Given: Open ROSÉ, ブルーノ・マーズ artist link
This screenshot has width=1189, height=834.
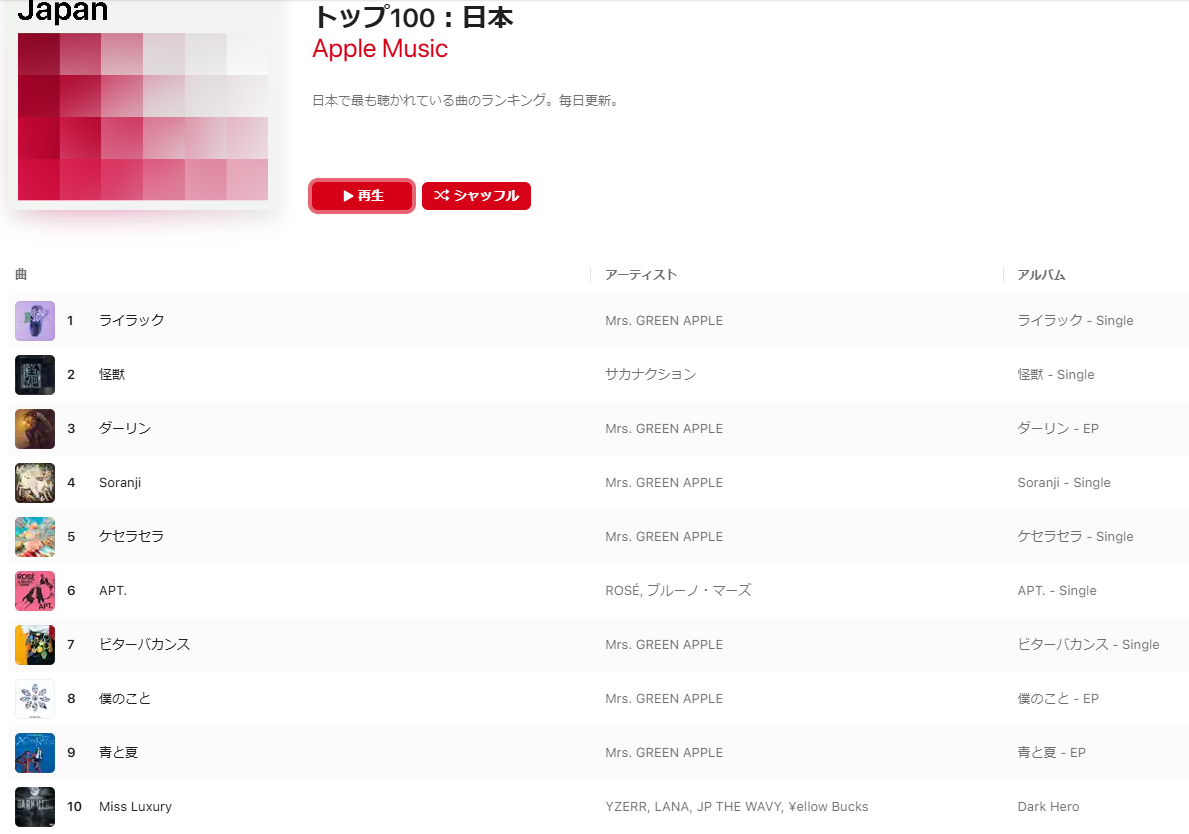Looking at the screenshot, I should point(678,591).
